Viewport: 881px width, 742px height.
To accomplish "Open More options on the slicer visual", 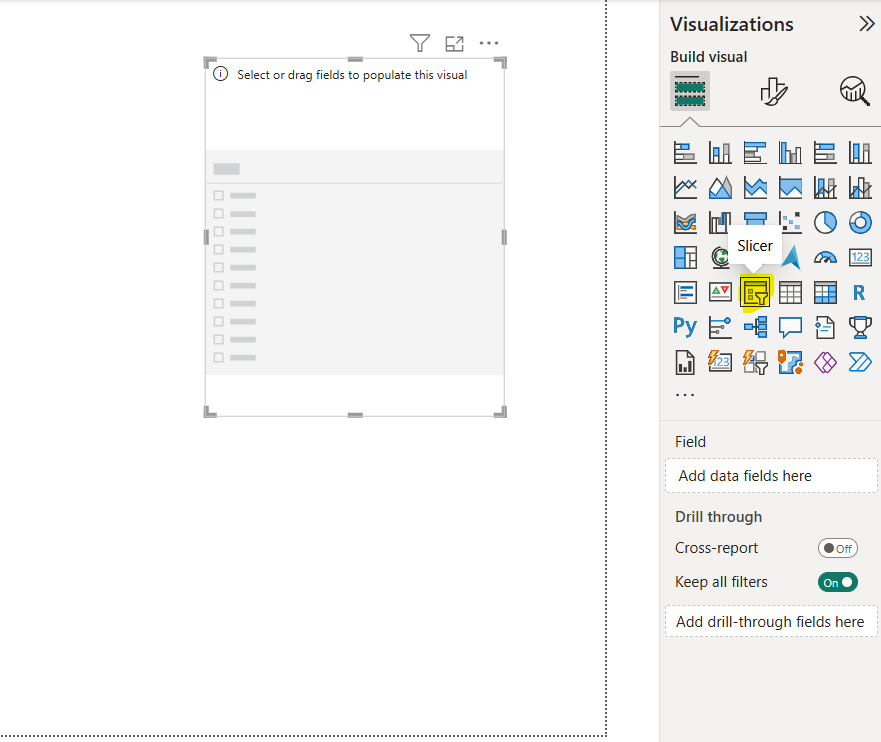I will pos(488,43).
